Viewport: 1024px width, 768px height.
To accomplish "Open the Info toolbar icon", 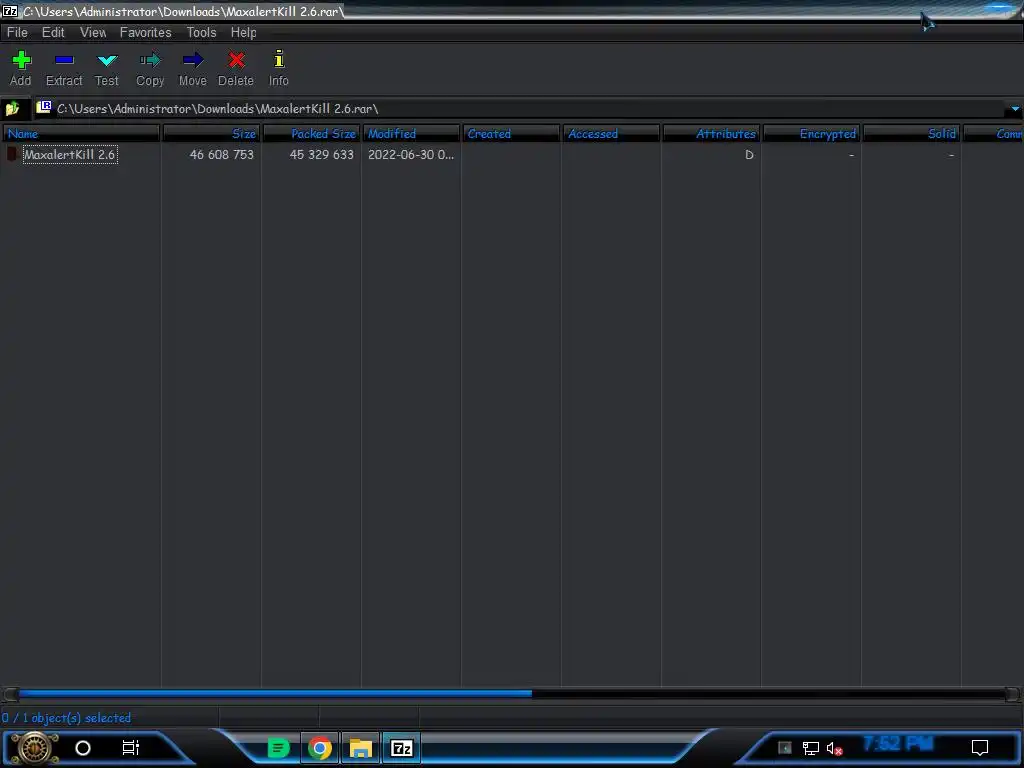I will [279, 67].
